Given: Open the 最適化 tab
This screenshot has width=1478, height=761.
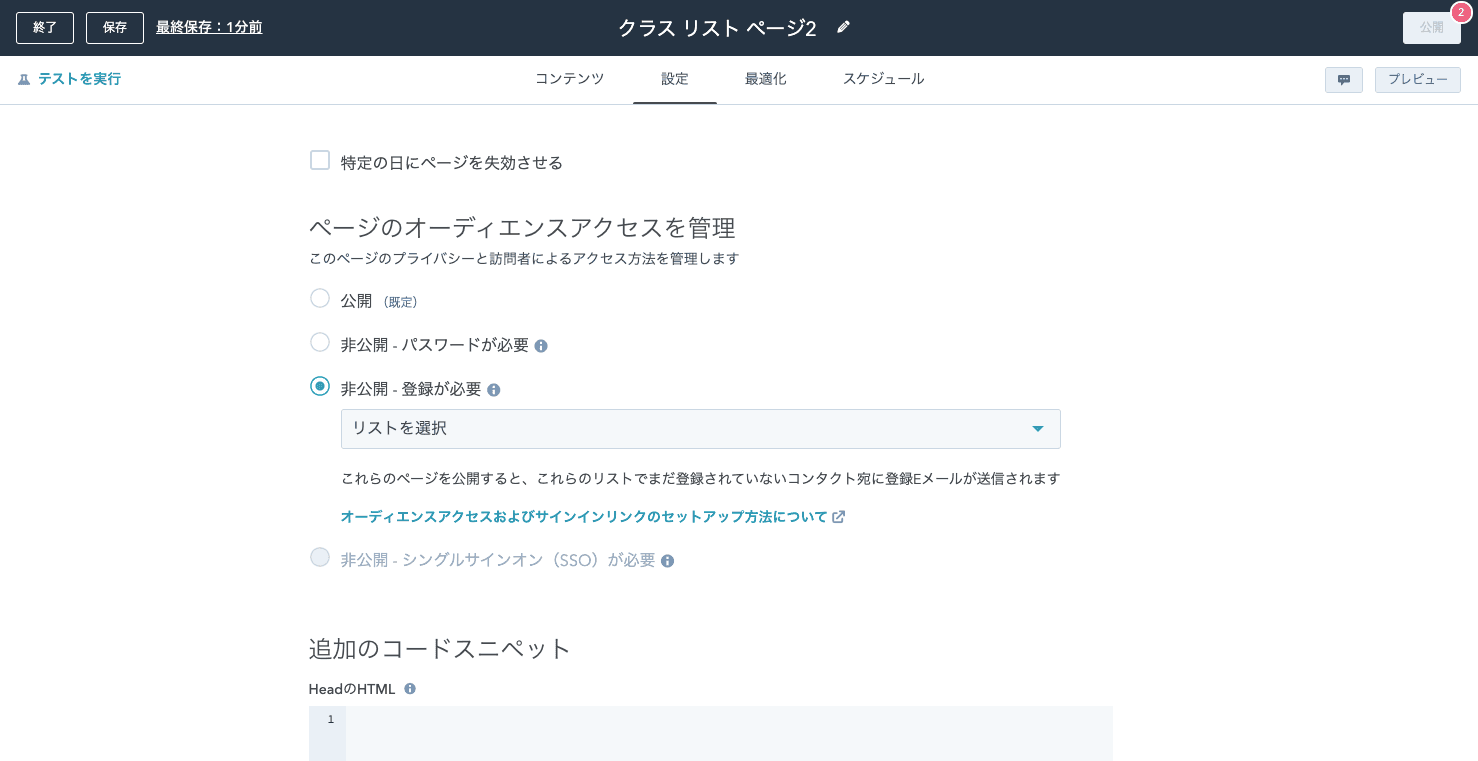Looking at the screenshot, I should [x=766, y=79].
